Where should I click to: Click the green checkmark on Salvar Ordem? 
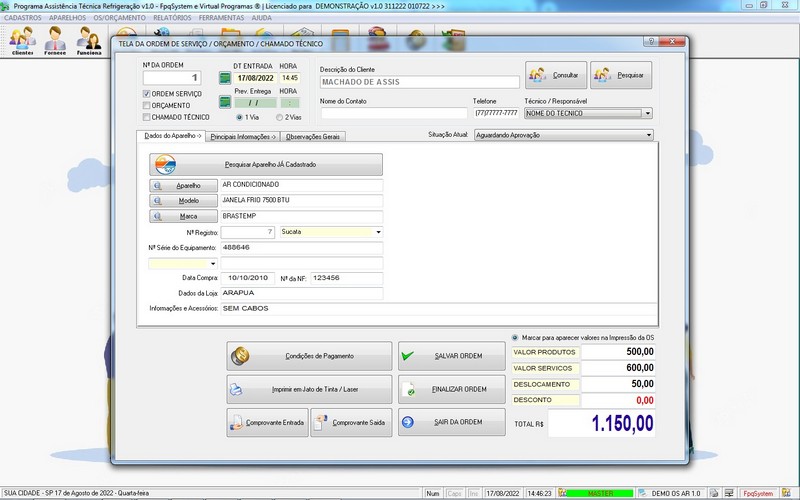pyautogui.click(x=408, y=356)
